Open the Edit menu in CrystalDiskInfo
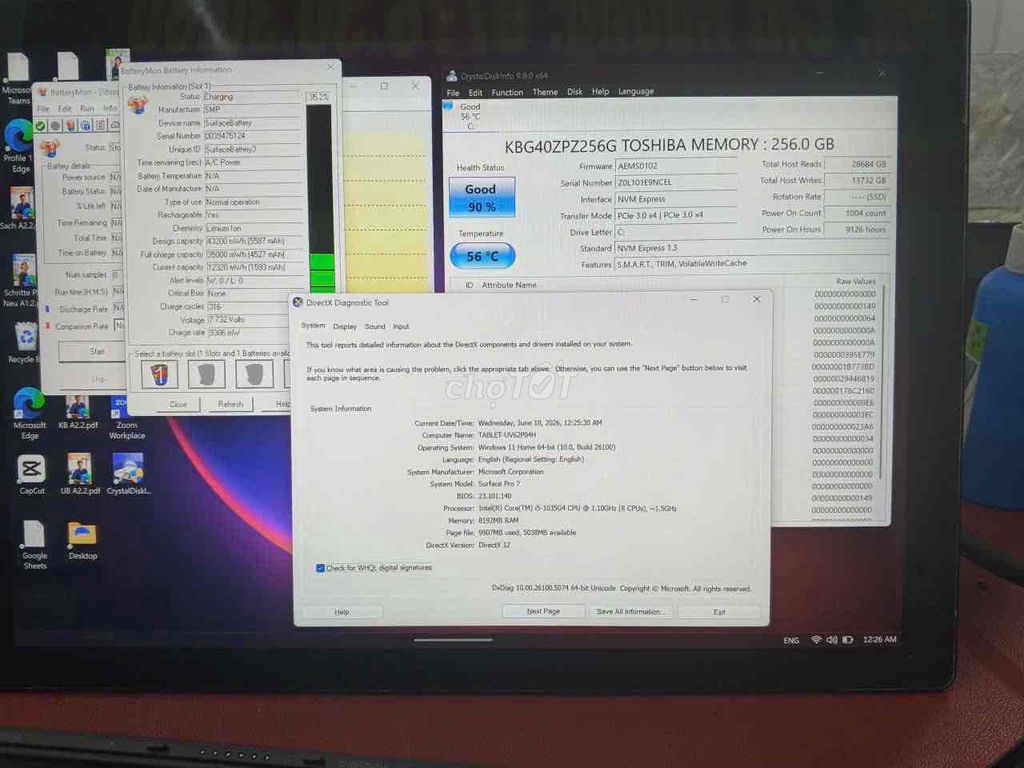Screen dimensions: 1024x768 click(475, 93)
